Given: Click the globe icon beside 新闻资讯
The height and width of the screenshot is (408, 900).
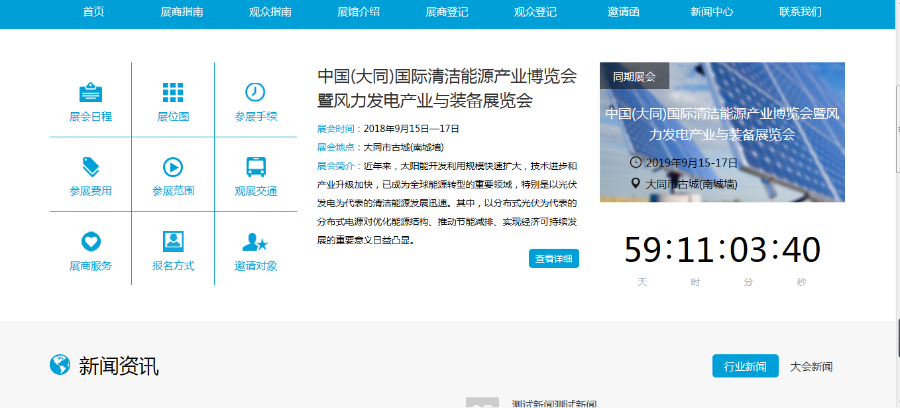Looking at the screenshot, I should click(60, 365).
